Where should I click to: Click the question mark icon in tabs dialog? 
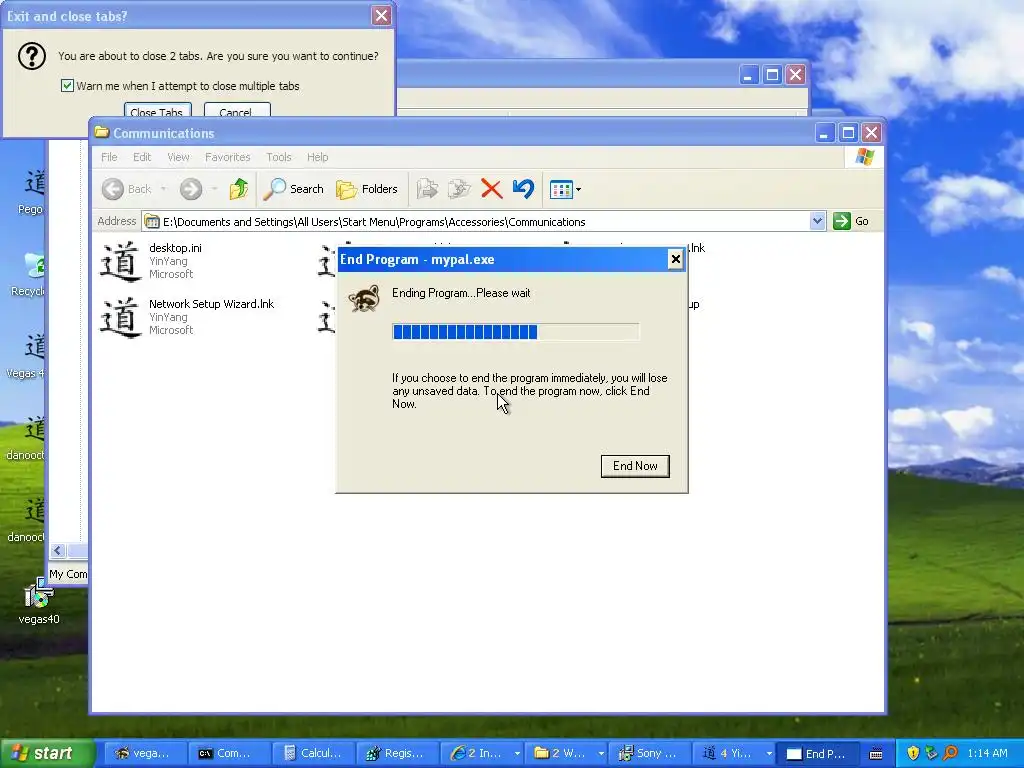[31, 56]
